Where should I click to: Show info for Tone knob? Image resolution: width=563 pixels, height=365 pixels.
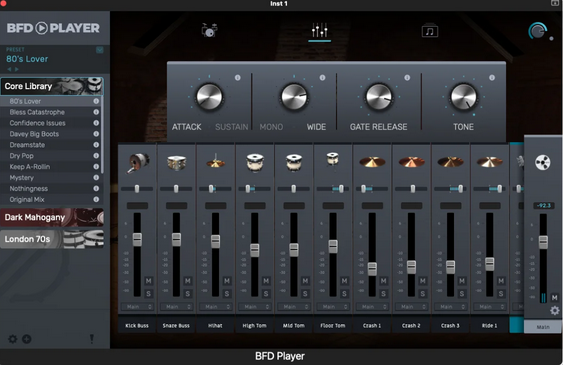(492, 78)
